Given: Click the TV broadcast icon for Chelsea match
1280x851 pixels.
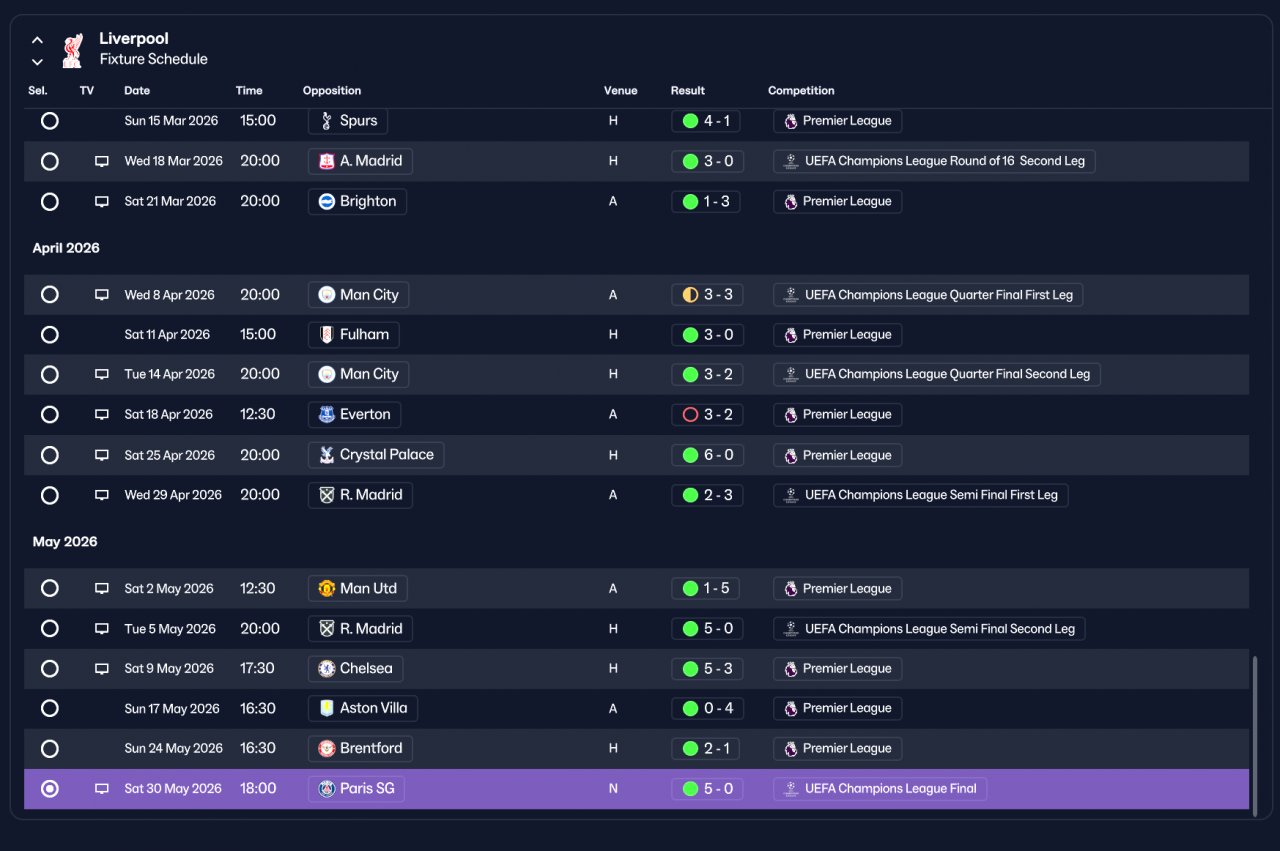Looking at the screenshot, I should click(x=101, y=669).
